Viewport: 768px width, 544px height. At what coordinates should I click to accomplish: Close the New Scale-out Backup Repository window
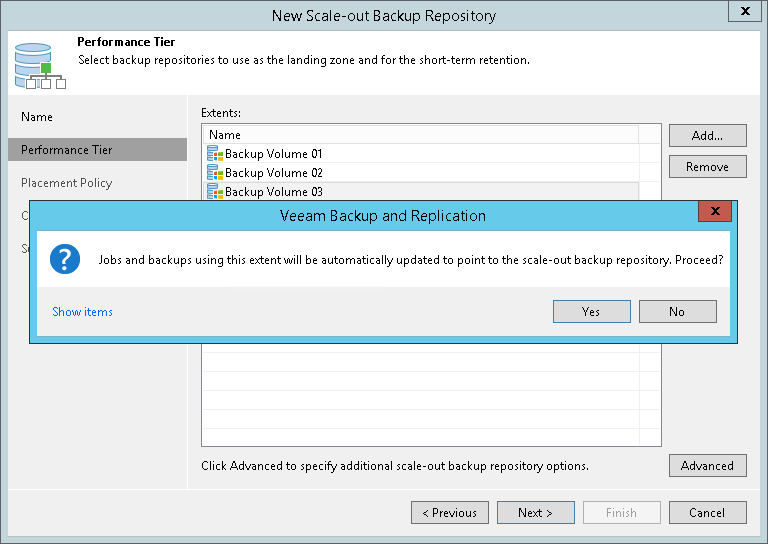[x=744, y=13]
